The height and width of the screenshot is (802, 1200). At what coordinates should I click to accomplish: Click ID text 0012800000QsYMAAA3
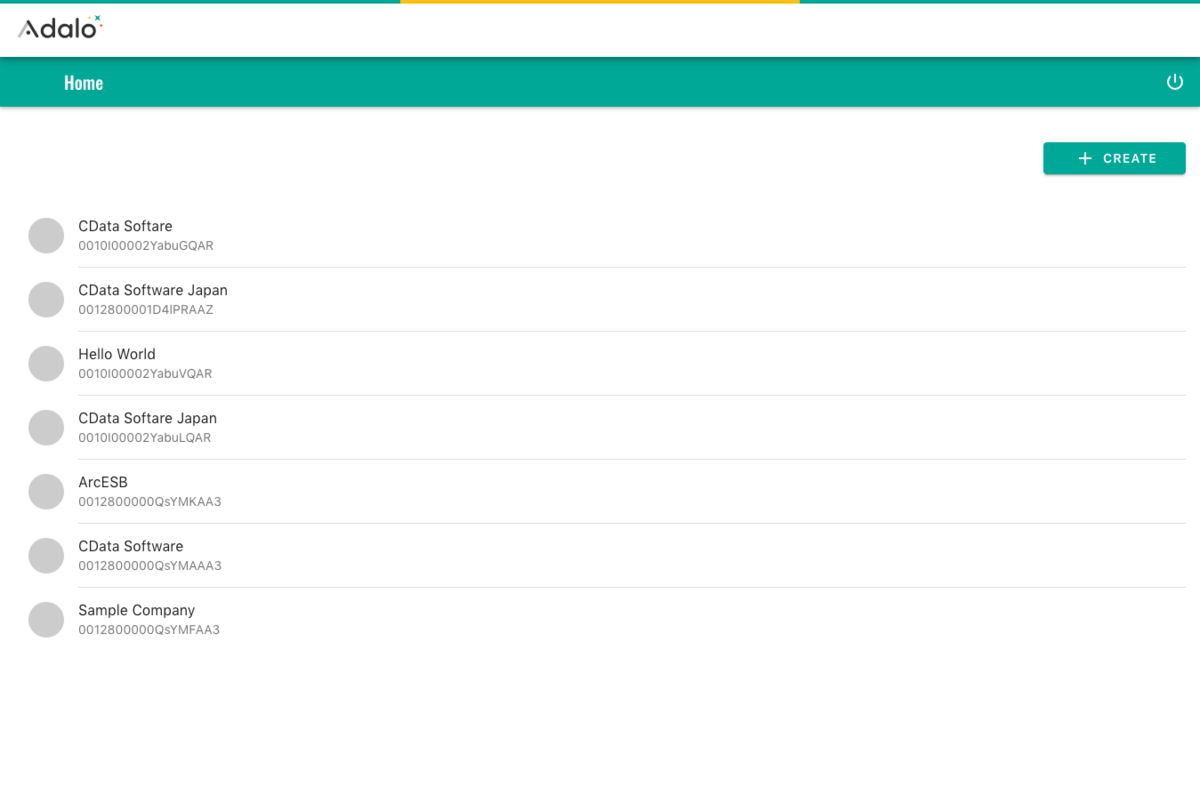[150, 566]
